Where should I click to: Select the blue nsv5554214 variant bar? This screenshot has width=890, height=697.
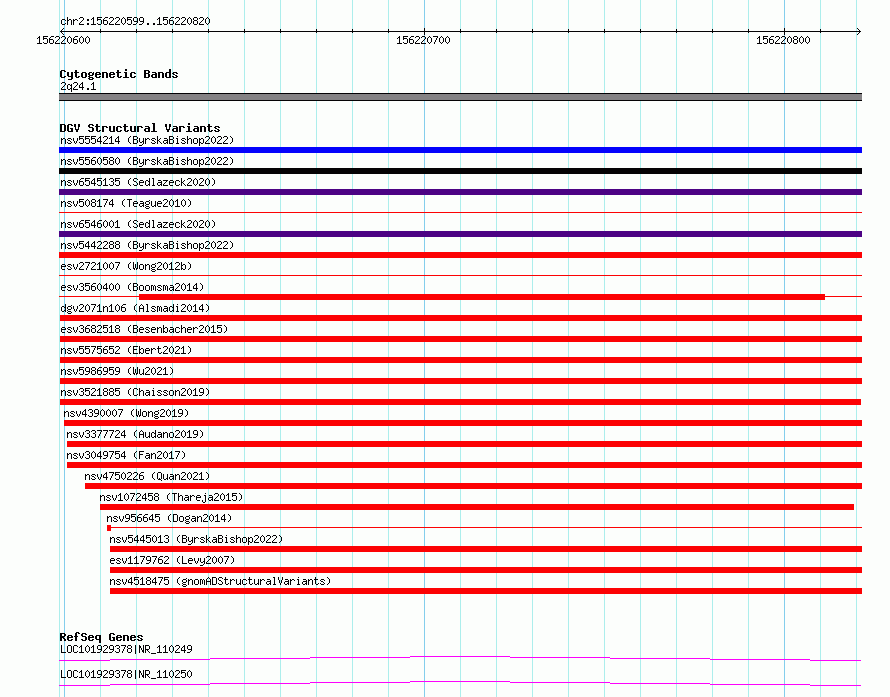pyautogui.click(x=460, y=150)
